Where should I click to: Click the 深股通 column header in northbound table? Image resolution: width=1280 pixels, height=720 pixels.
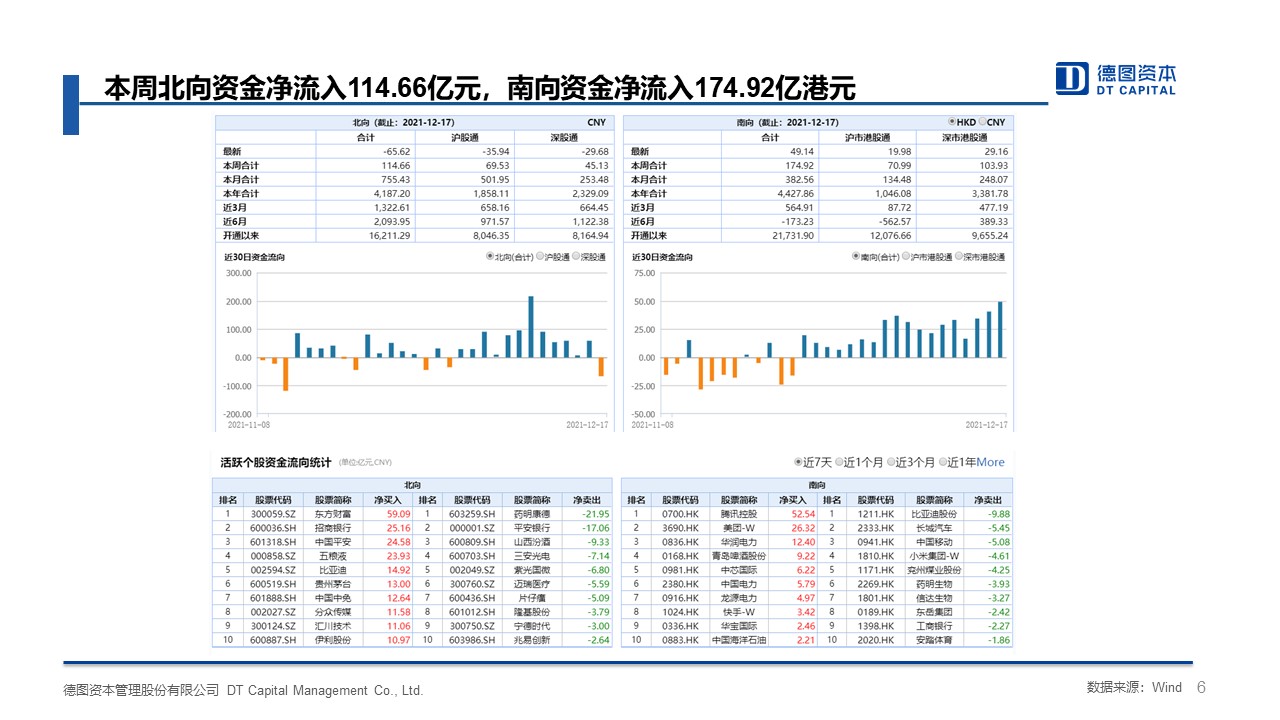coord(565,137)
